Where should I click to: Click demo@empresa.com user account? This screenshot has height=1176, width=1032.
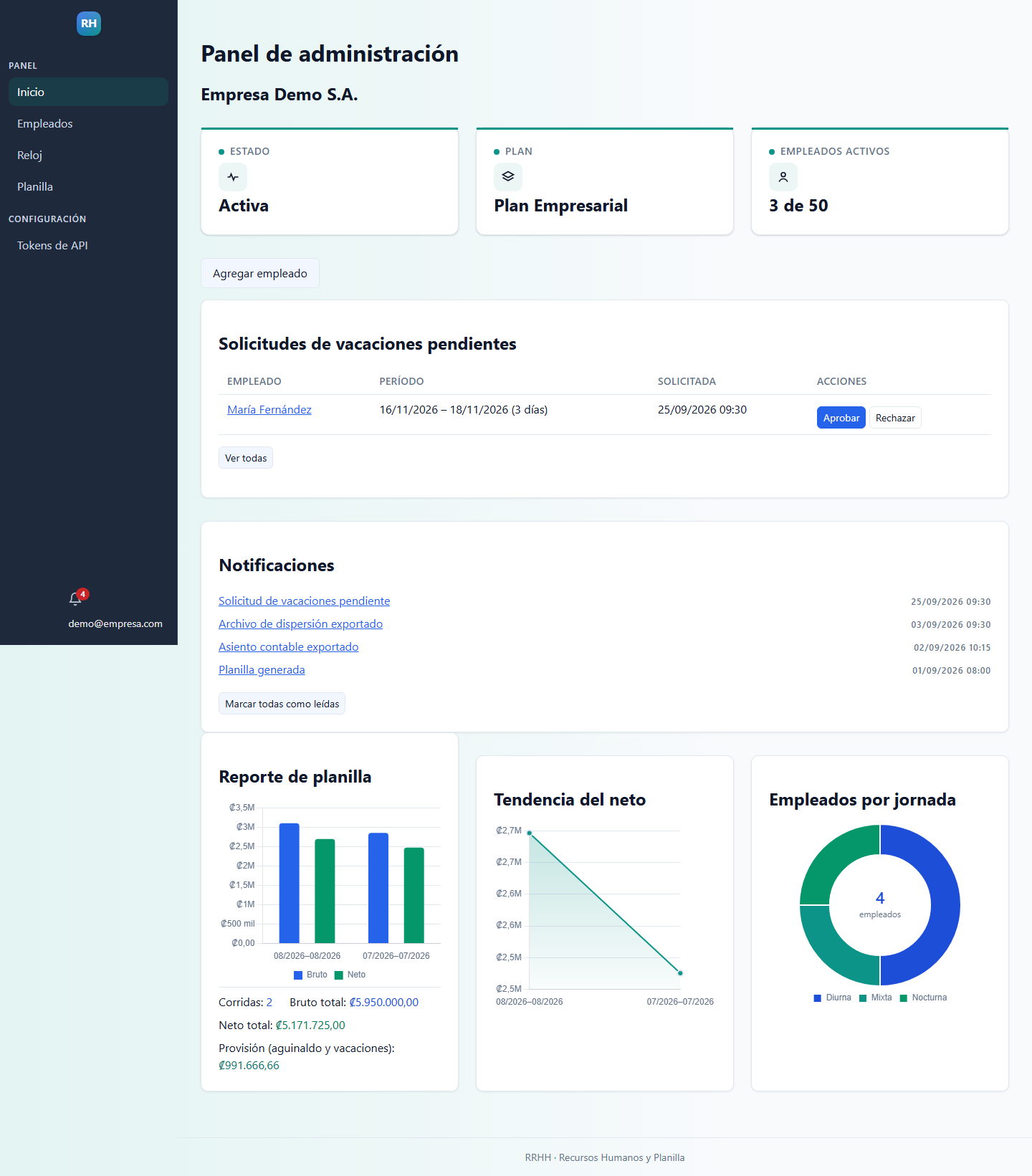[115, 624]
